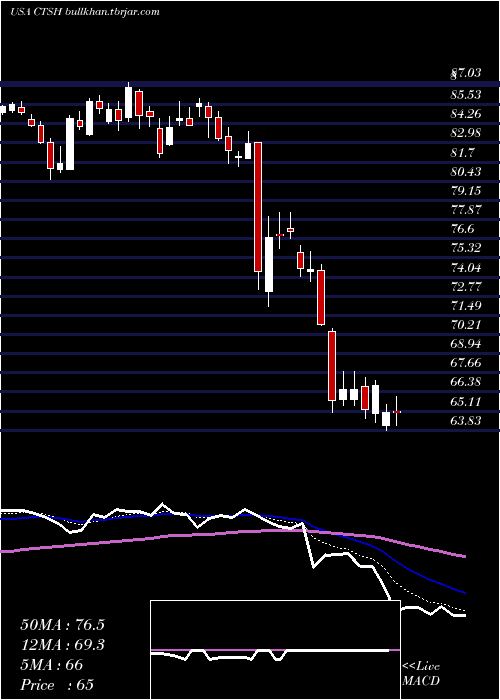This screenshot has height=700, width=500.
Task: Click the 70.21 price axis label
Action: 466,325
